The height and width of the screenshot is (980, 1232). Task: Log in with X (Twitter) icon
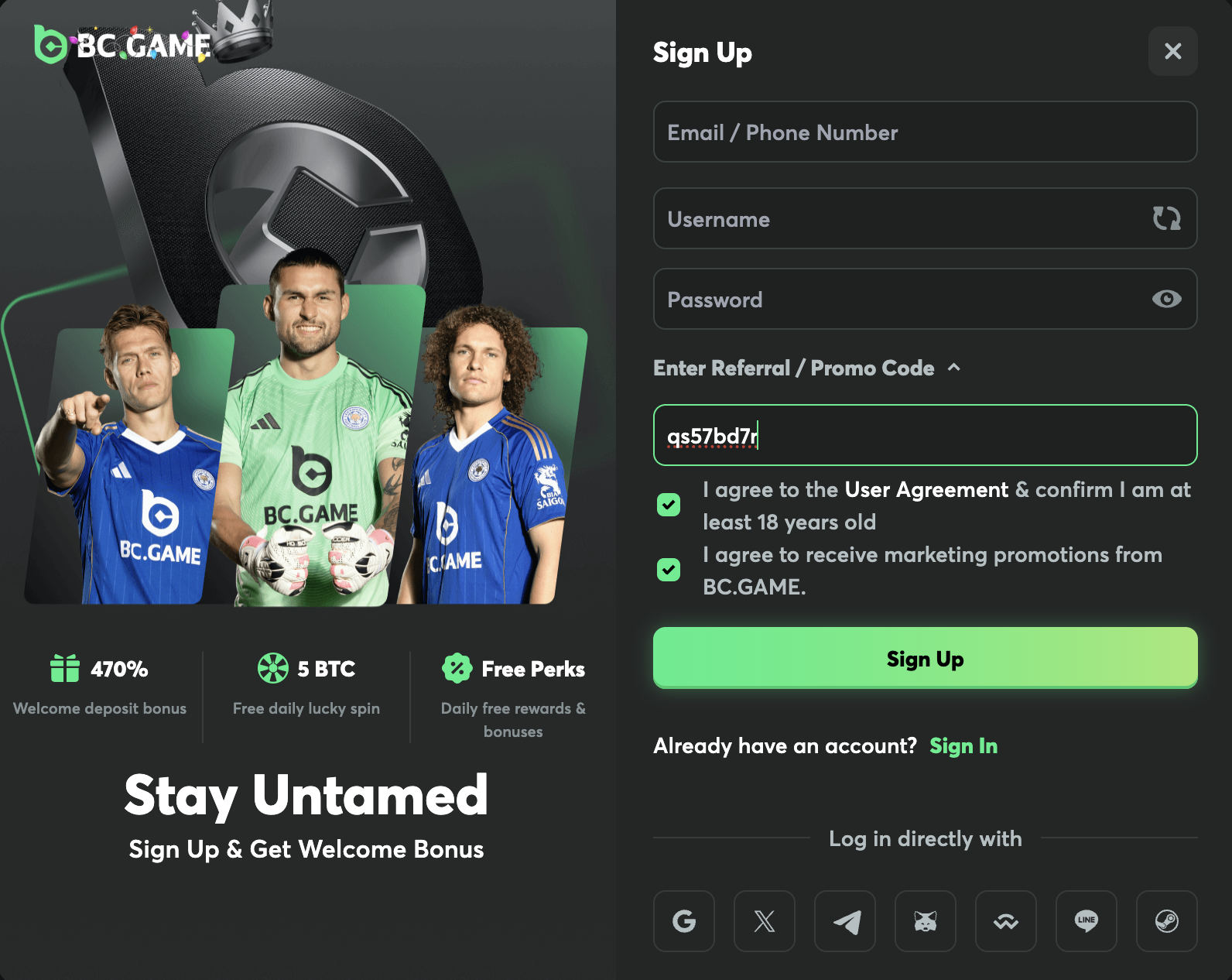click(765, 921)
